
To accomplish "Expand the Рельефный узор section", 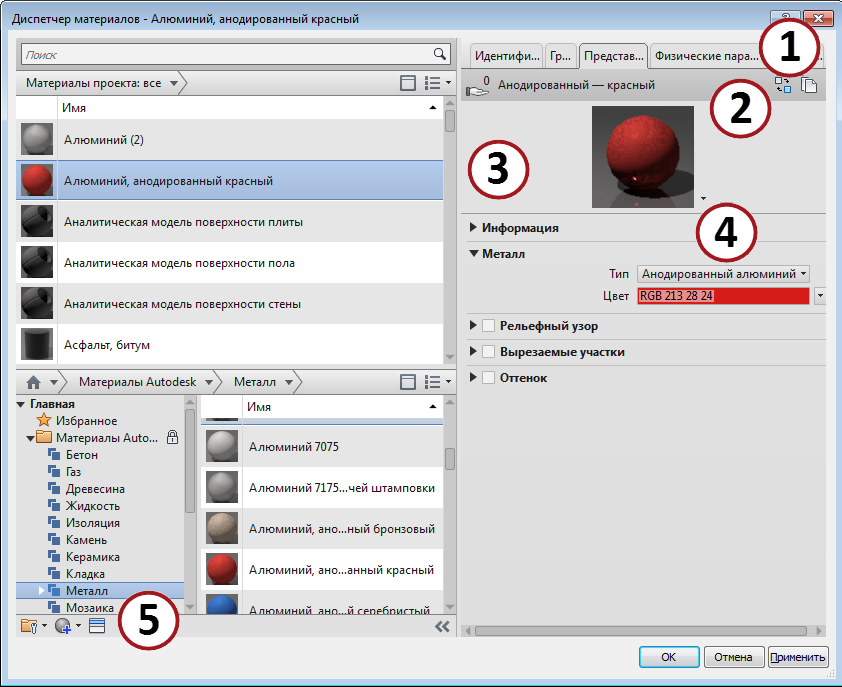I will tap(473, 325).
